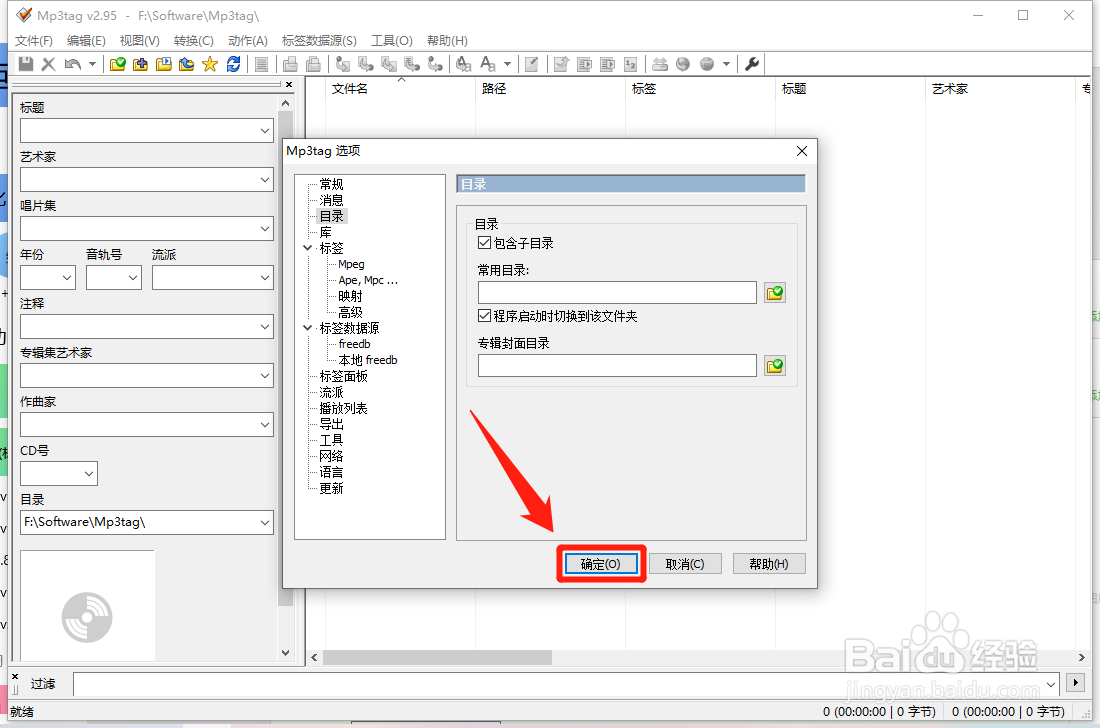Toggle the 程序启动时切换到该文件夹 checkbox

click(484, 318)
